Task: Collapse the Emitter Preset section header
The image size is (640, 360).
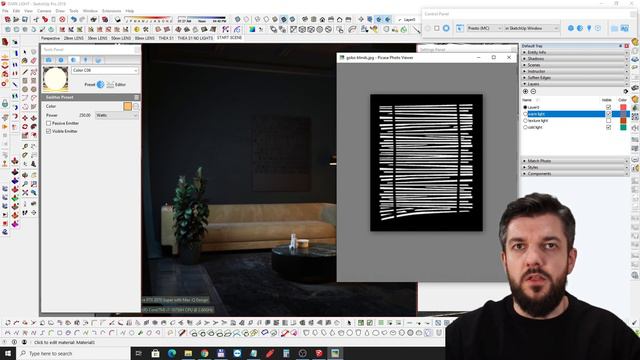Action: coord(91,97)
